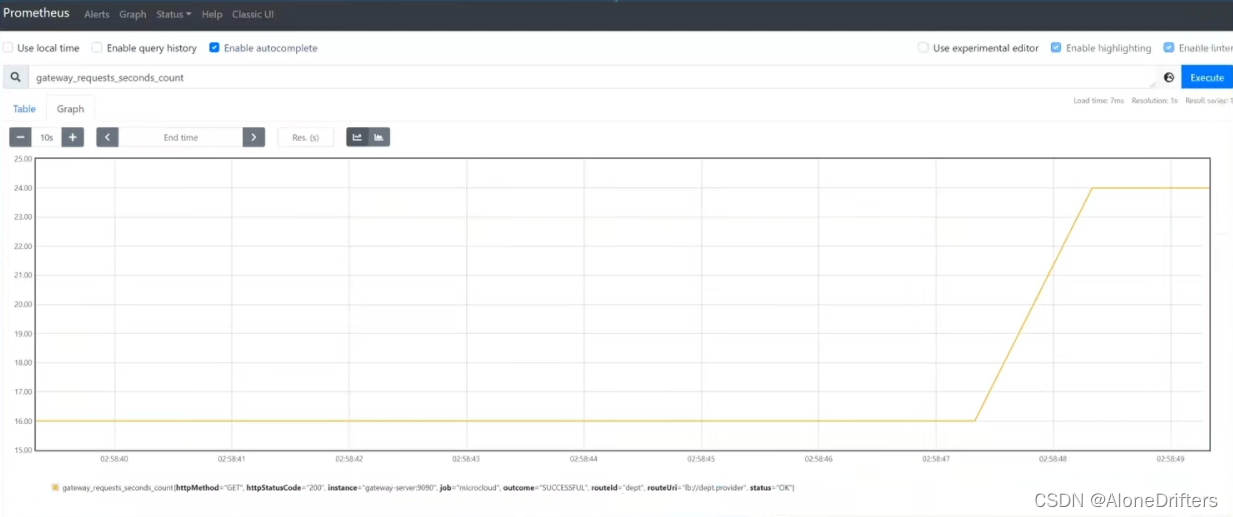
Task: Open the metrics explorer globe icon
Action: 1169,77
